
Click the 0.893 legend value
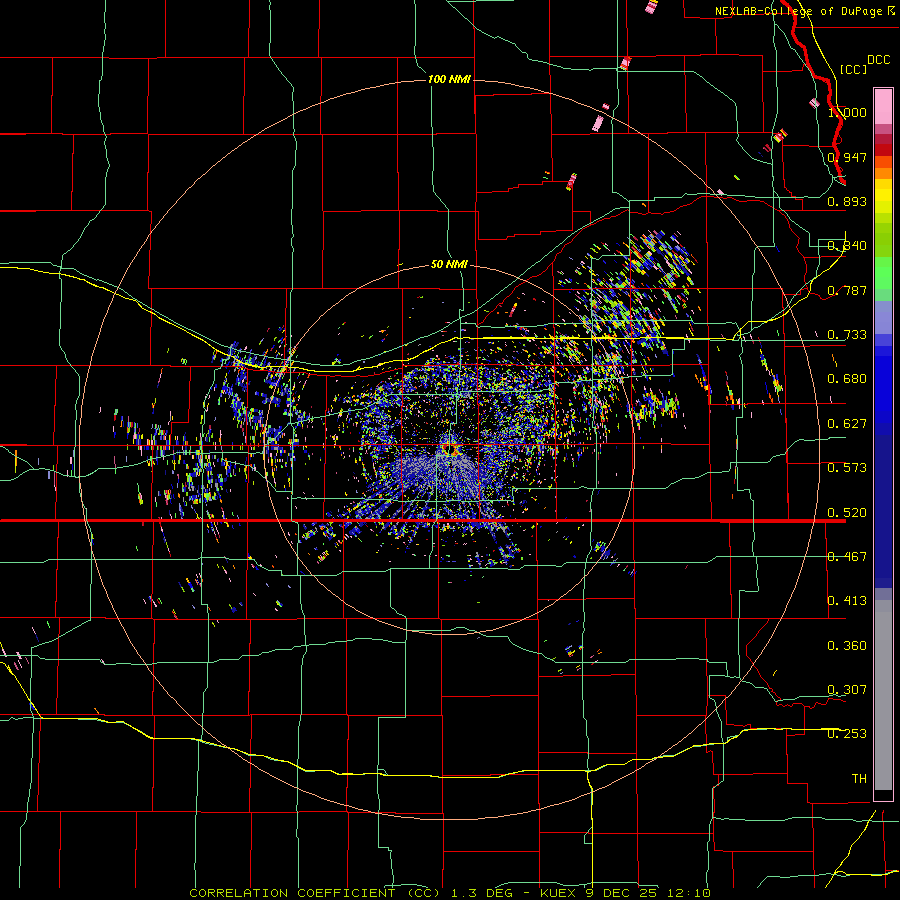(847, 201)
